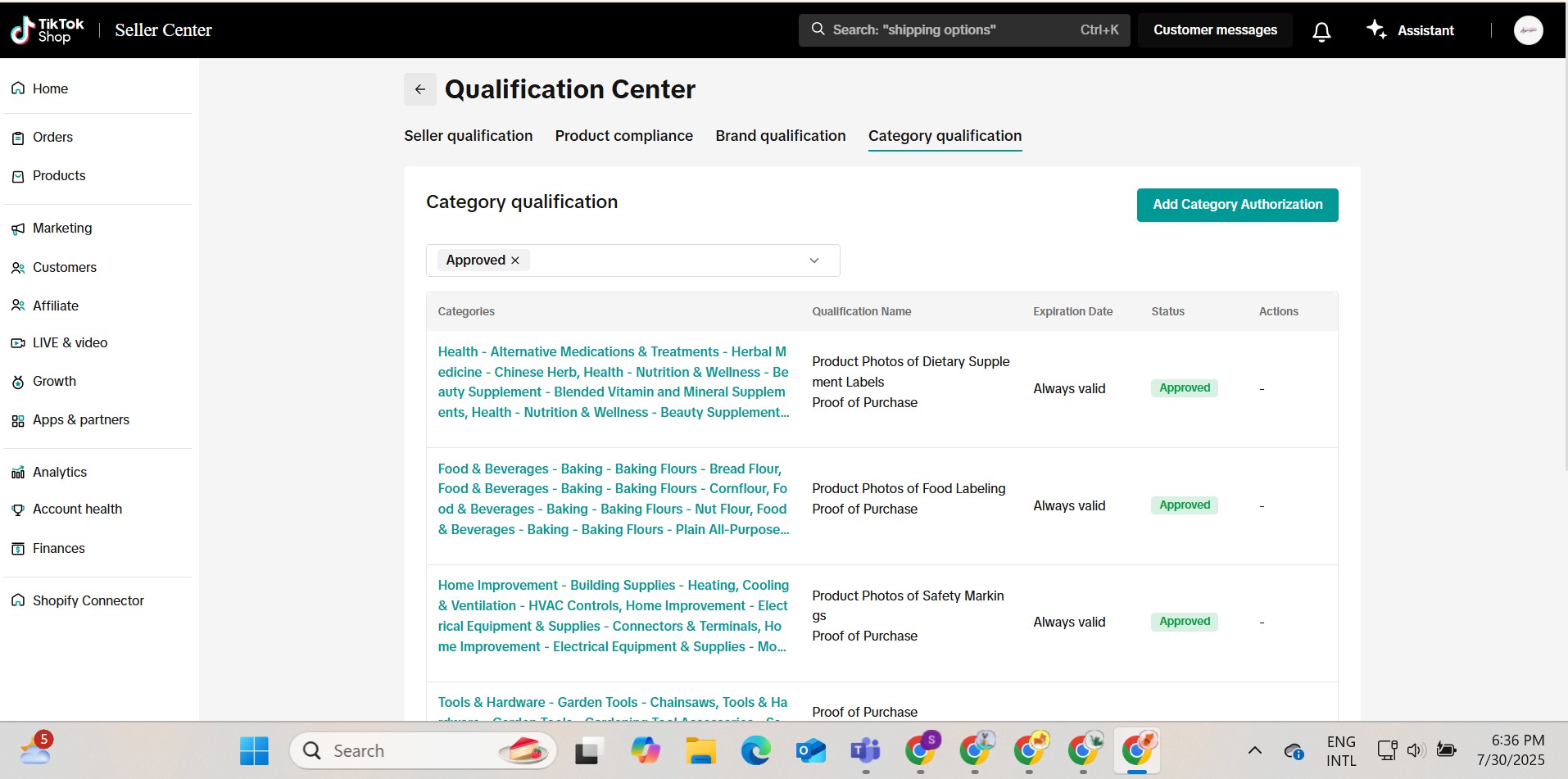This screenshot has width=1568, height=779.
Task: Click the back arrow beside Qualification Center
Action: click(419, 89)
